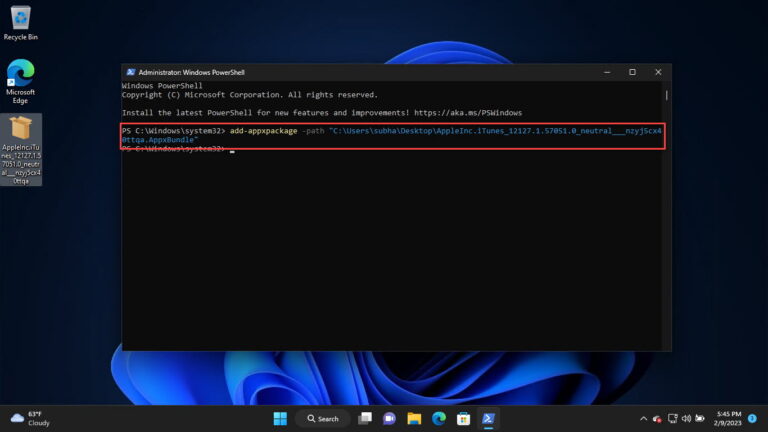Open Task View from the taskbar
The height and width of the screenshot is (432, 768).
(x=365, y=419)
